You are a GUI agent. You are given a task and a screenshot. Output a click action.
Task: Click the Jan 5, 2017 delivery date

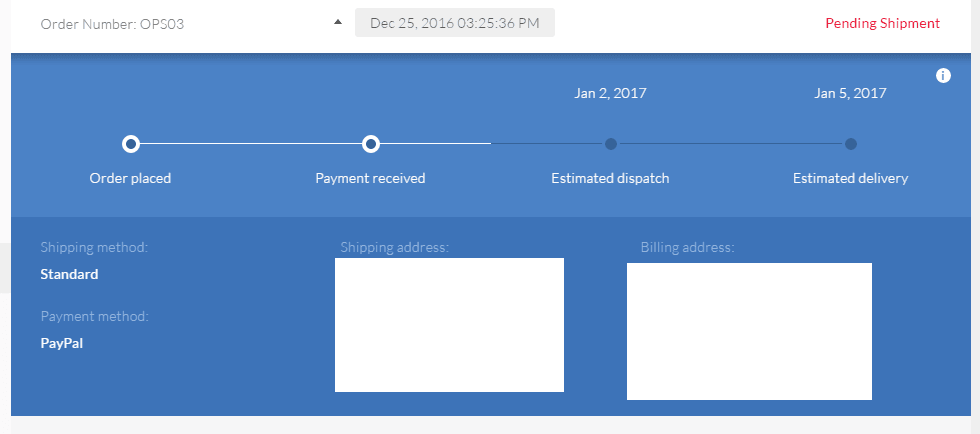coord(850,93)
